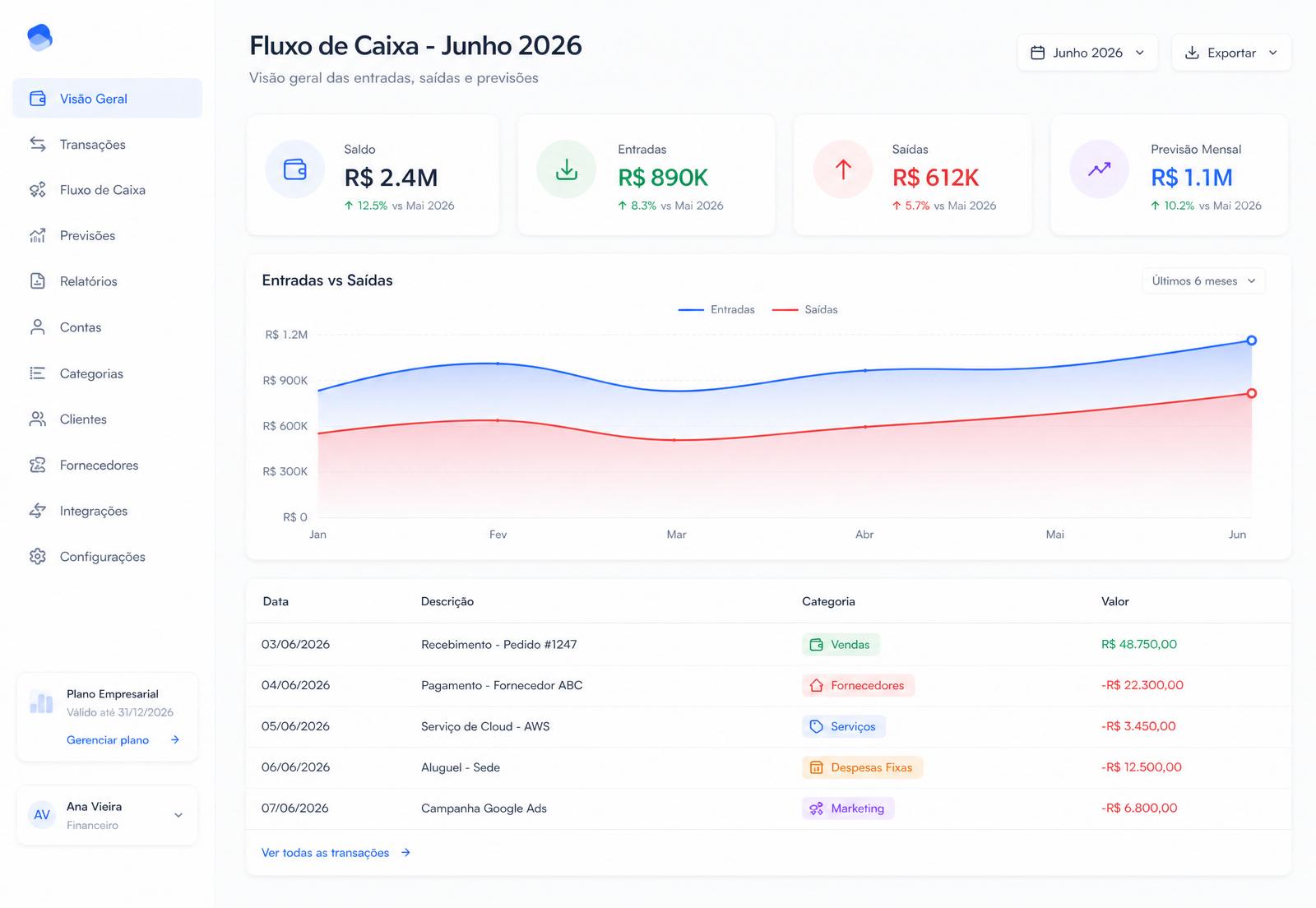Click the arrow next to Gerenciar plano

pos(175,740)
